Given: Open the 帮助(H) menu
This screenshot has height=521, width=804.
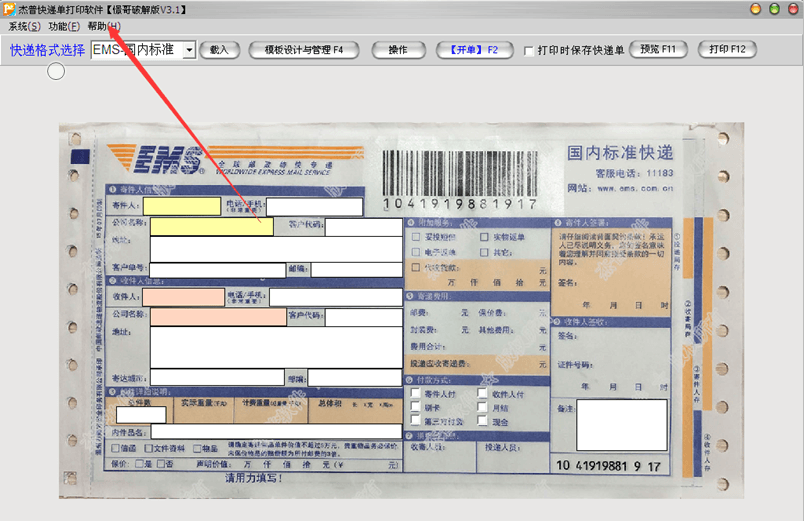Looking at the screenshot, I should coord(104,26).
